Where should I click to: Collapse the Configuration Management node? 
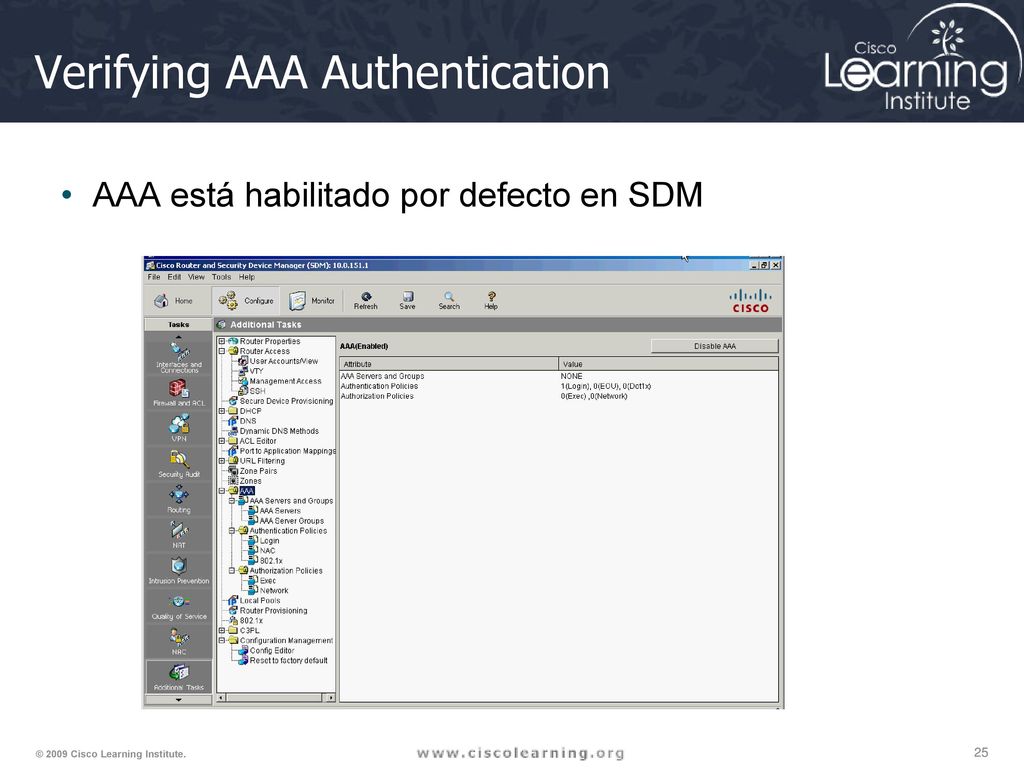pyautogui.click(x=222, y=641)
